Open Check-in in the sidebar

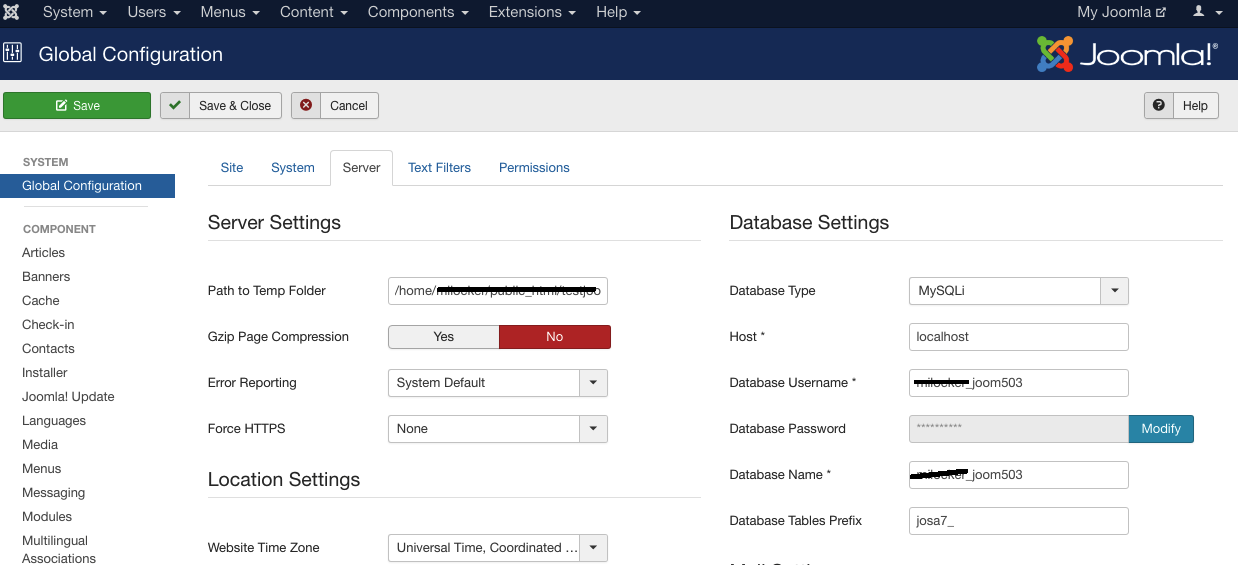point(48,325)
